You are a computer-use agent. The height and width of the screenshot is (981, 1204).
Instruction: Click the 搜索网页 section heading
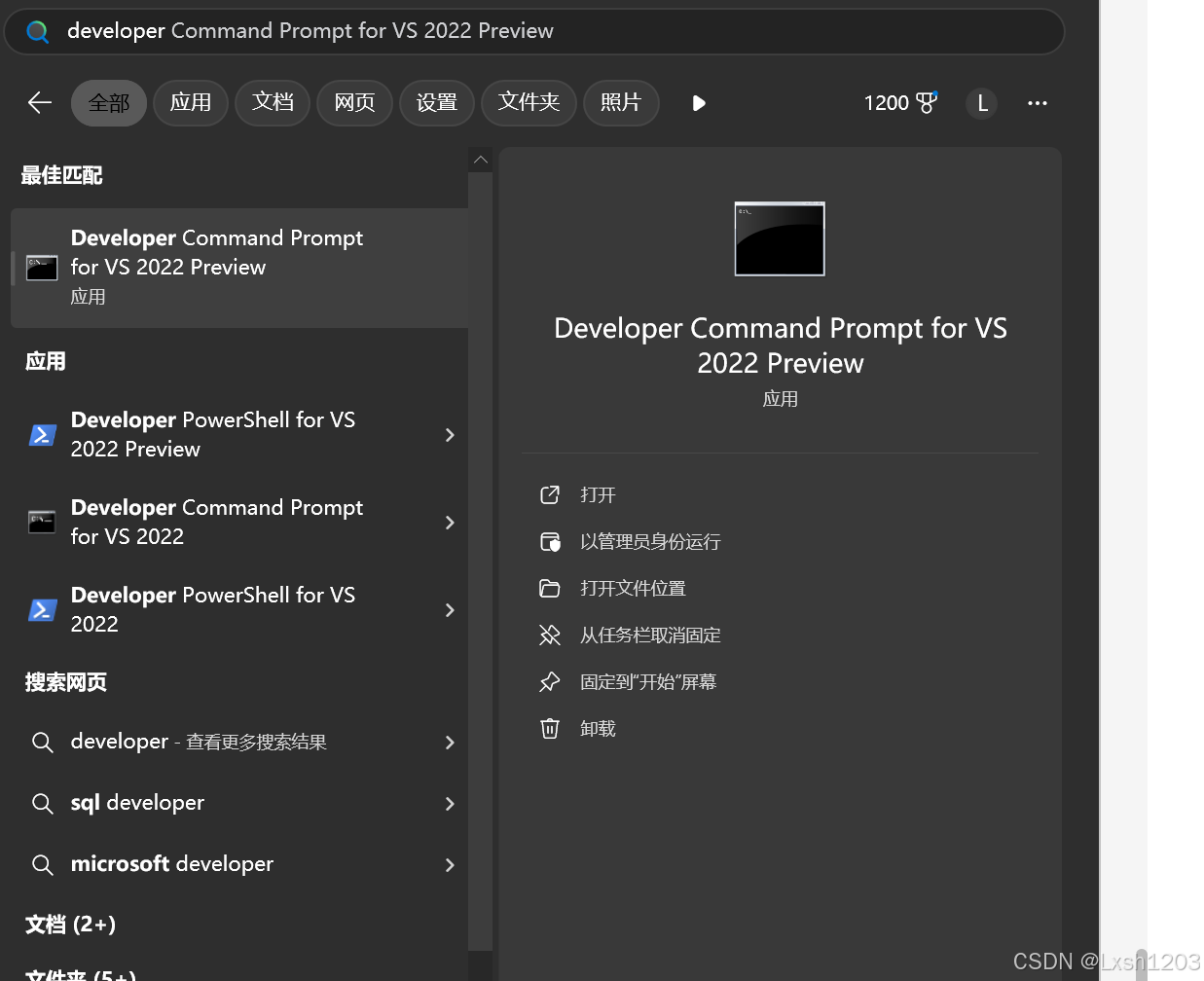coord(66,682)
